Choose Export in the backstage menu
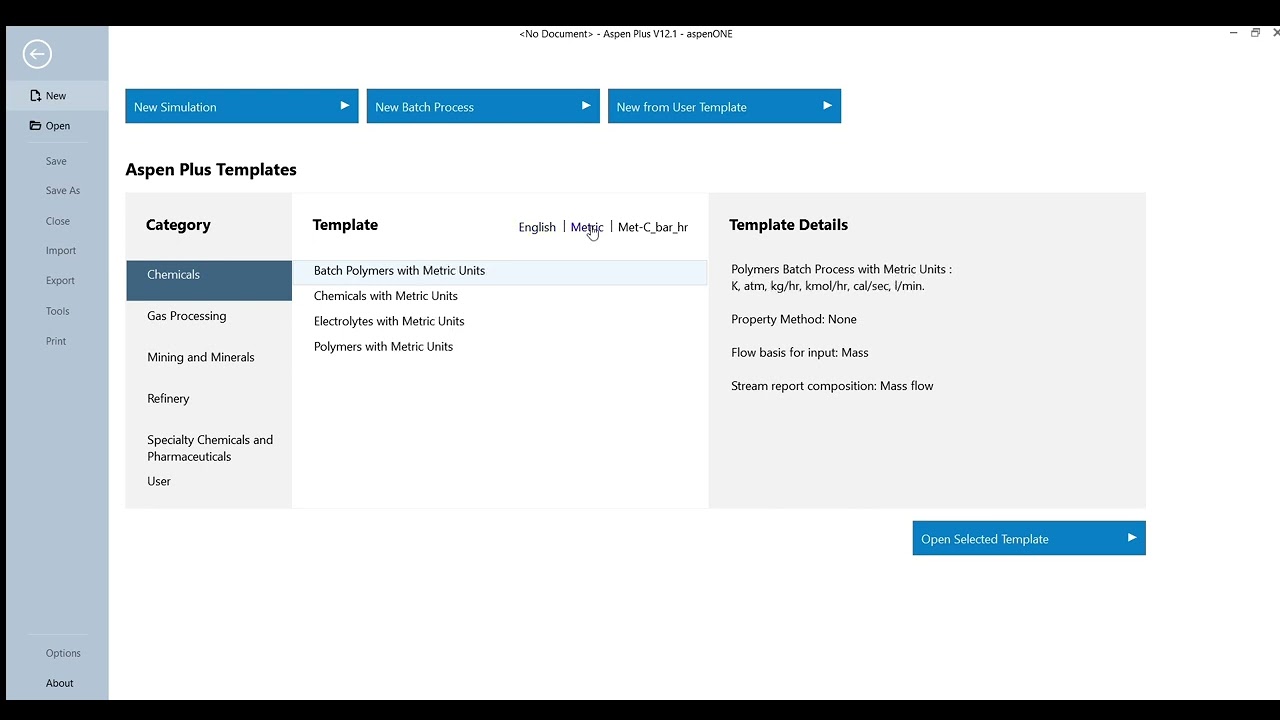Image resolution: width=1280 pixels, height=720 pixels. pyautogui.click(x=60, y=281)
